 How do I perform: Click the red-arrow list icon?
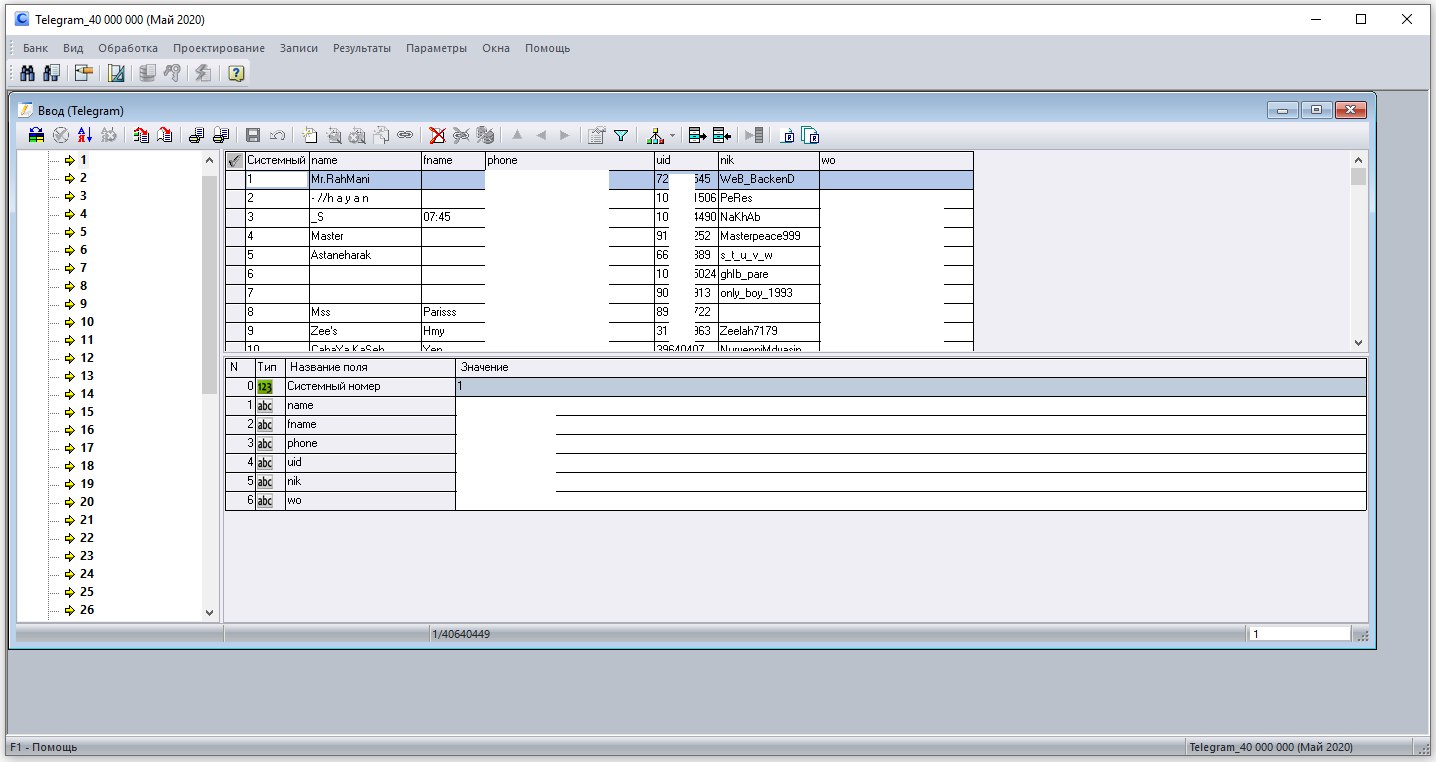[x=141, y=135]
